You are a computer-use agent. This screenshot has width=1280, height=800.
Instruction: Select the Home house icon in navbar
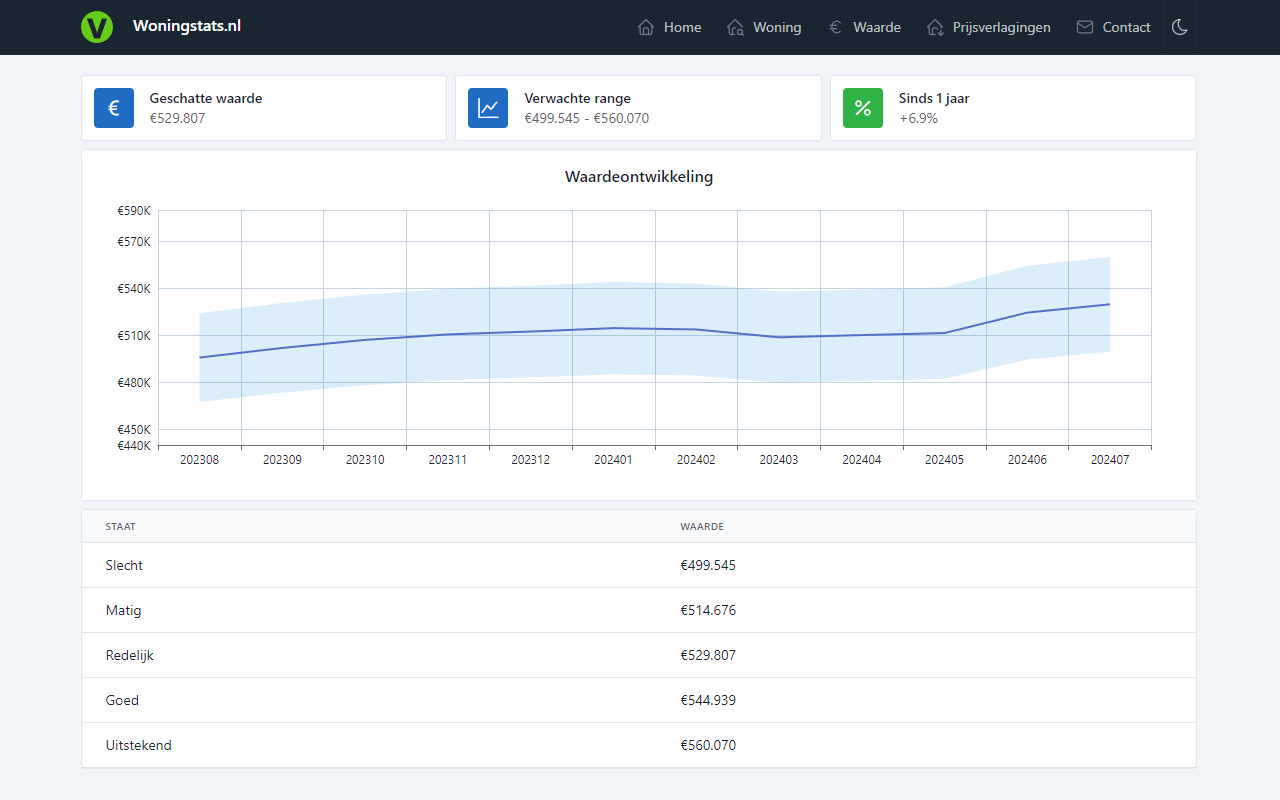pos(645,27)
